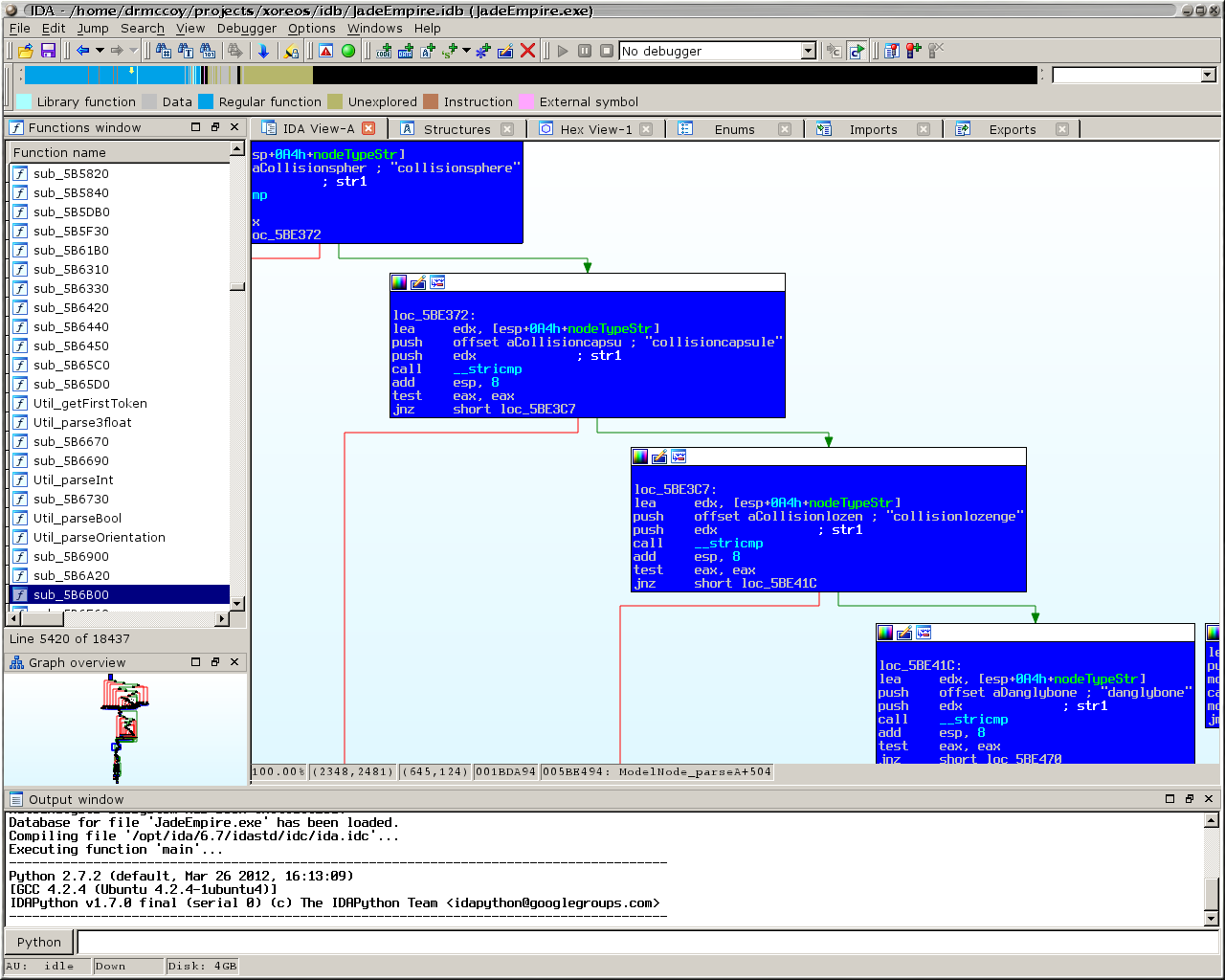Switch to the Hex View-1 tab

[595, 129]
